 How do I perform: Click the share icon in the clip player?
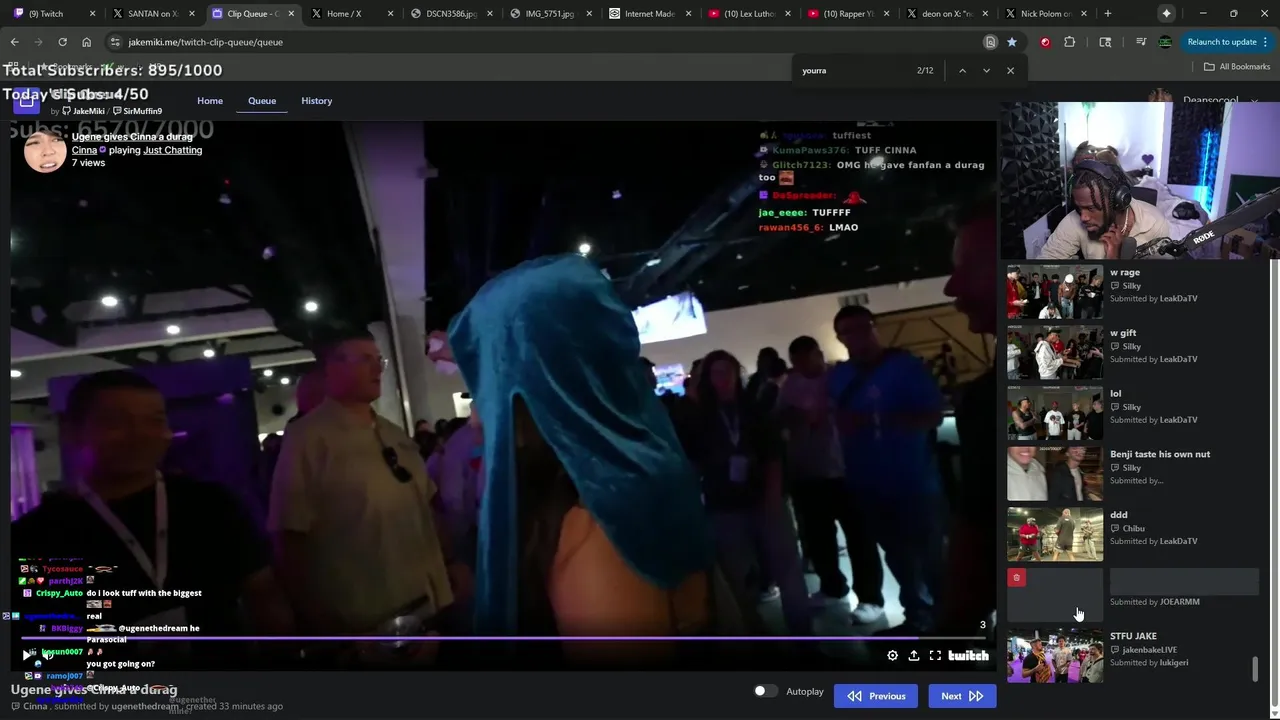[914, 655]
